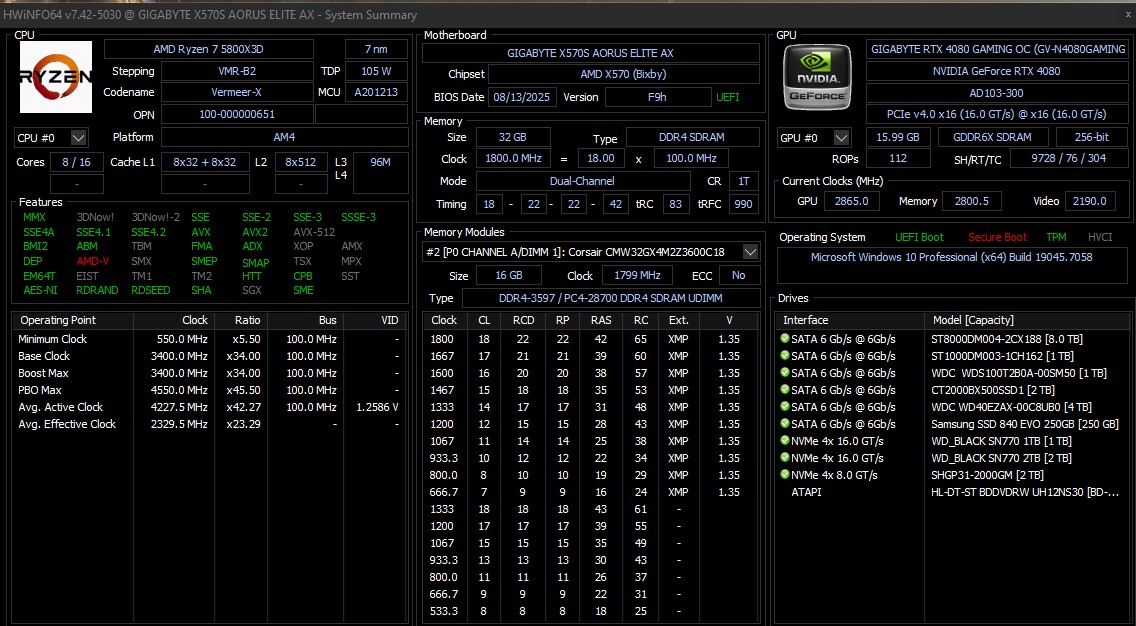This screenshot has height=626, width=1136.
Task: Click the L3 cache 96M field
Action: 380,172
